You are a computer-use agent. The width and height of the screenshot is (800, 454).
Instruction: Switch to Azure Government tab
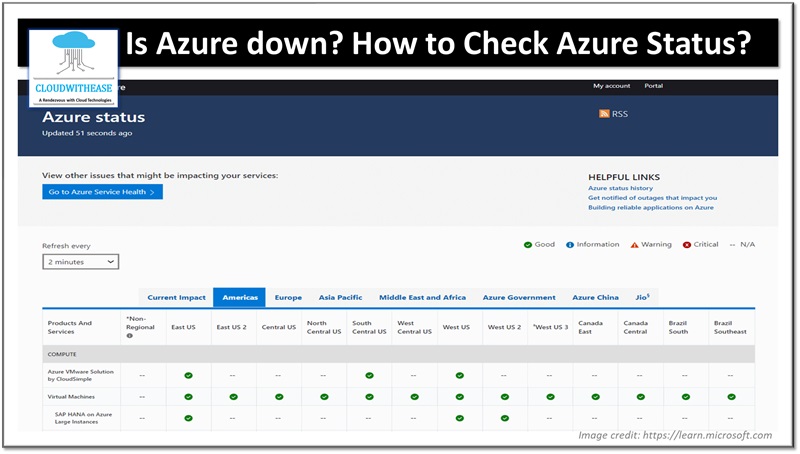tap(519, 297)
